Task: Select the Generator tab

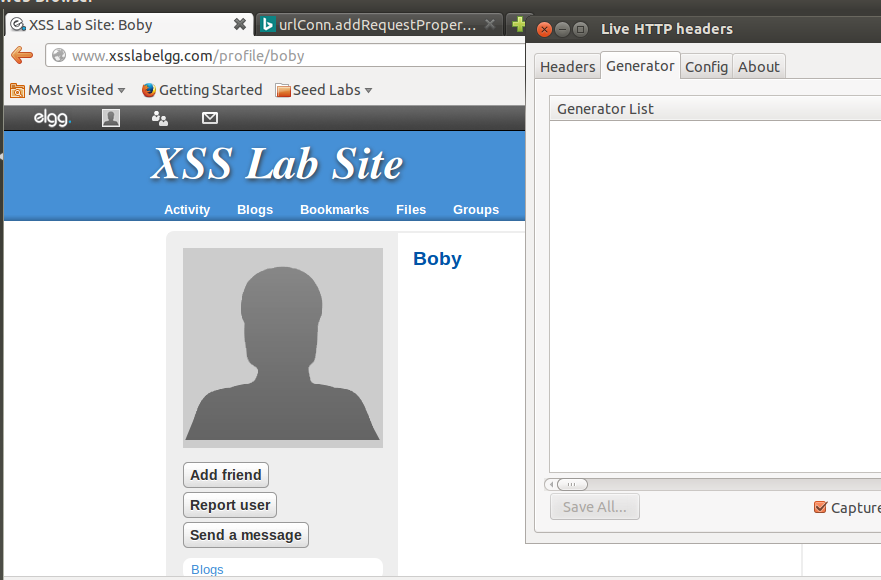Action: tap(640, 66)
